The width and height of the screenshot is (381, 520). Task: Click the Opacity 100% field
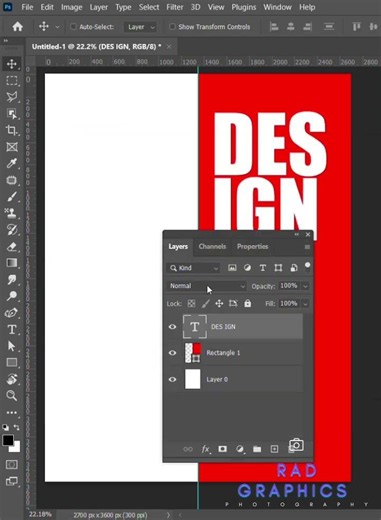coord(289,286)
